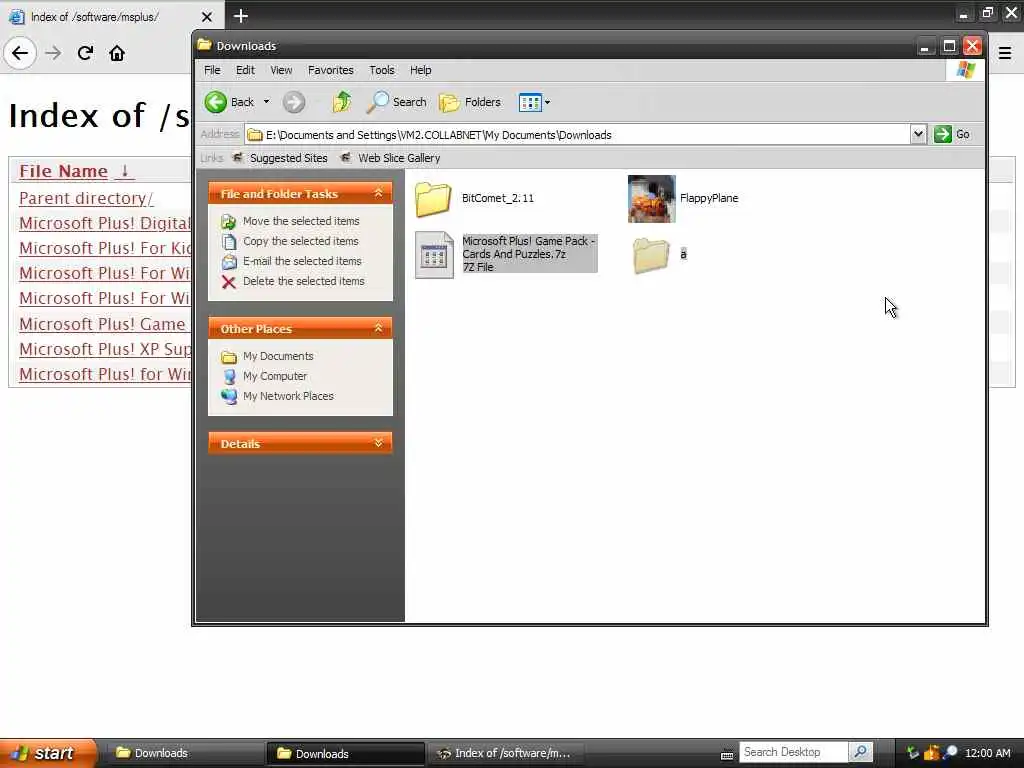The width and height of the screenshot is (1024, 768).
Task: Expand the Details panel
Action: coord(378,443)
